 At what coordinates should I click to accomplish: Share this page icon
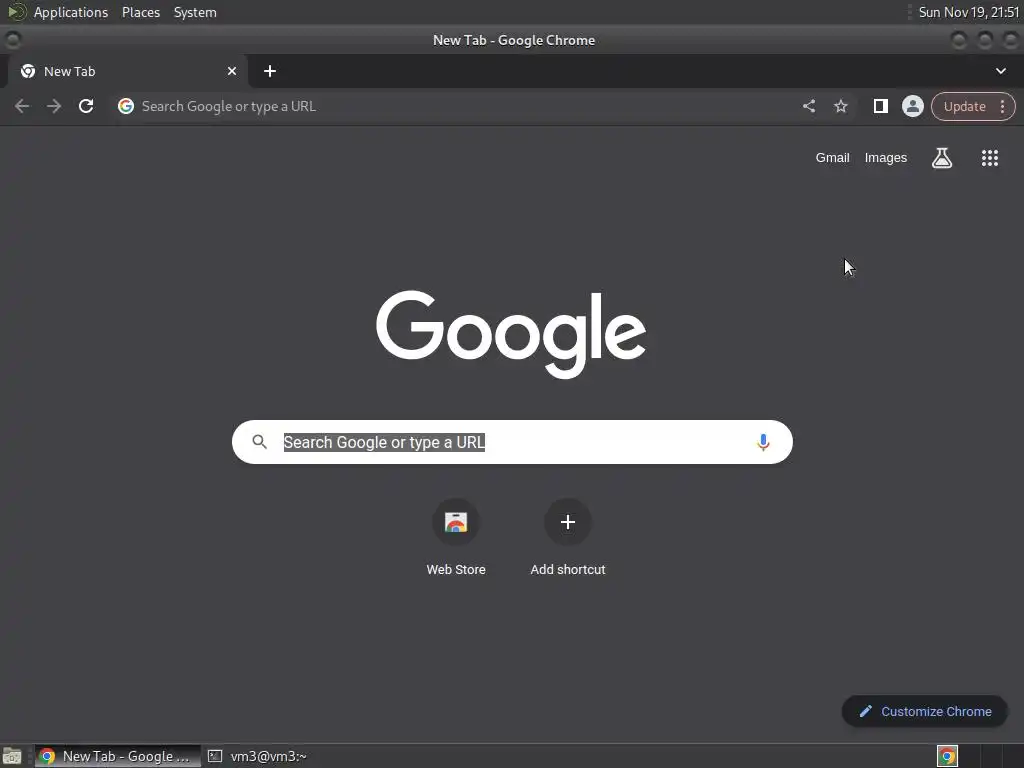tap(809, 106)
